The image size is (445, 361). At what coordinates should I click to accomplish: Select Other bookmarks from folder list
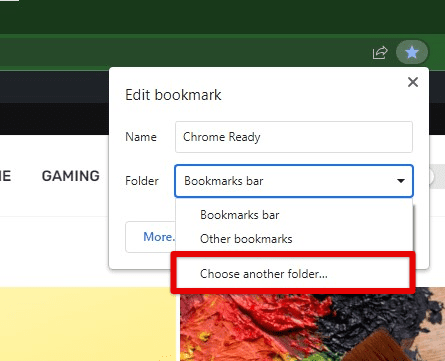pos(294,239)
